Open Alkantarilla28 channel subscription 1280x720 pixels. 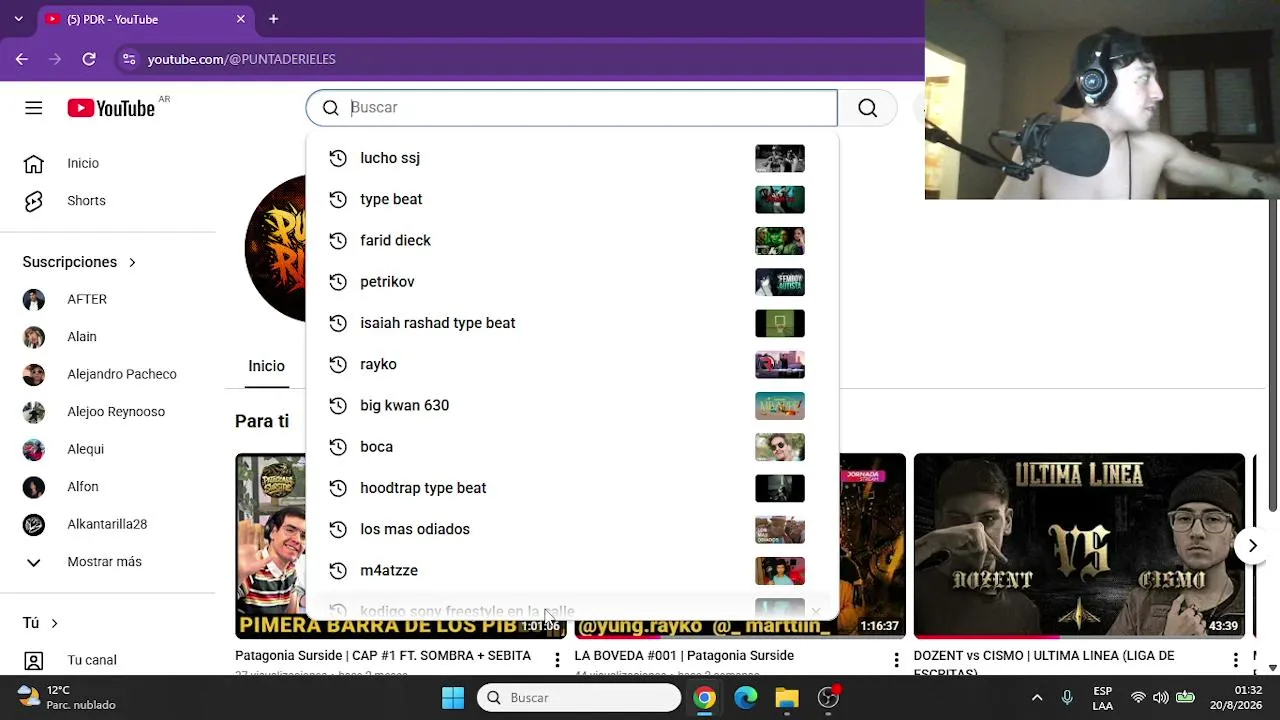[x=108, y=524]
